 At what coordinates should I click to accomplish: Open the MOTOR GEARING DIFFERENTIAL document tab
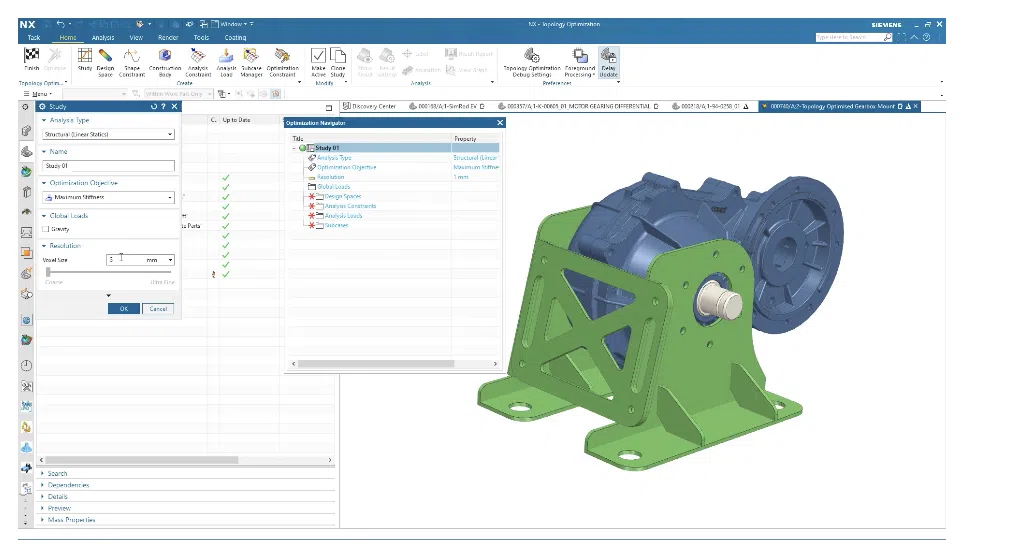[x=578, y=106]
